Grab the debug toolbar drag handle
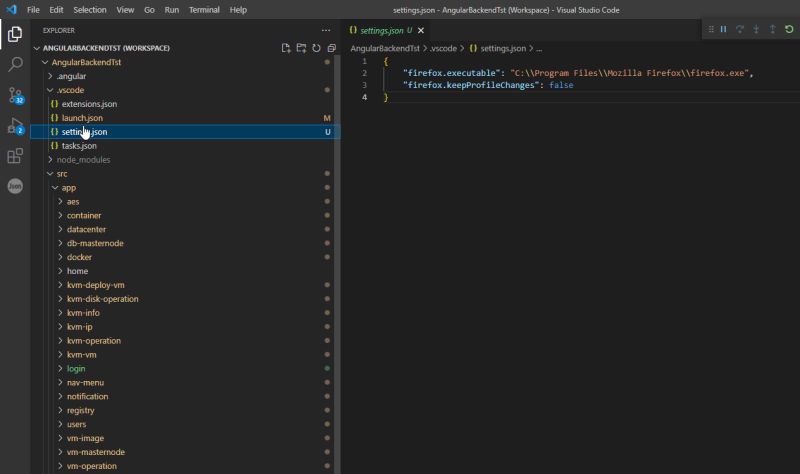The height and width of the screenshot is (474, 800). (711, 29)
